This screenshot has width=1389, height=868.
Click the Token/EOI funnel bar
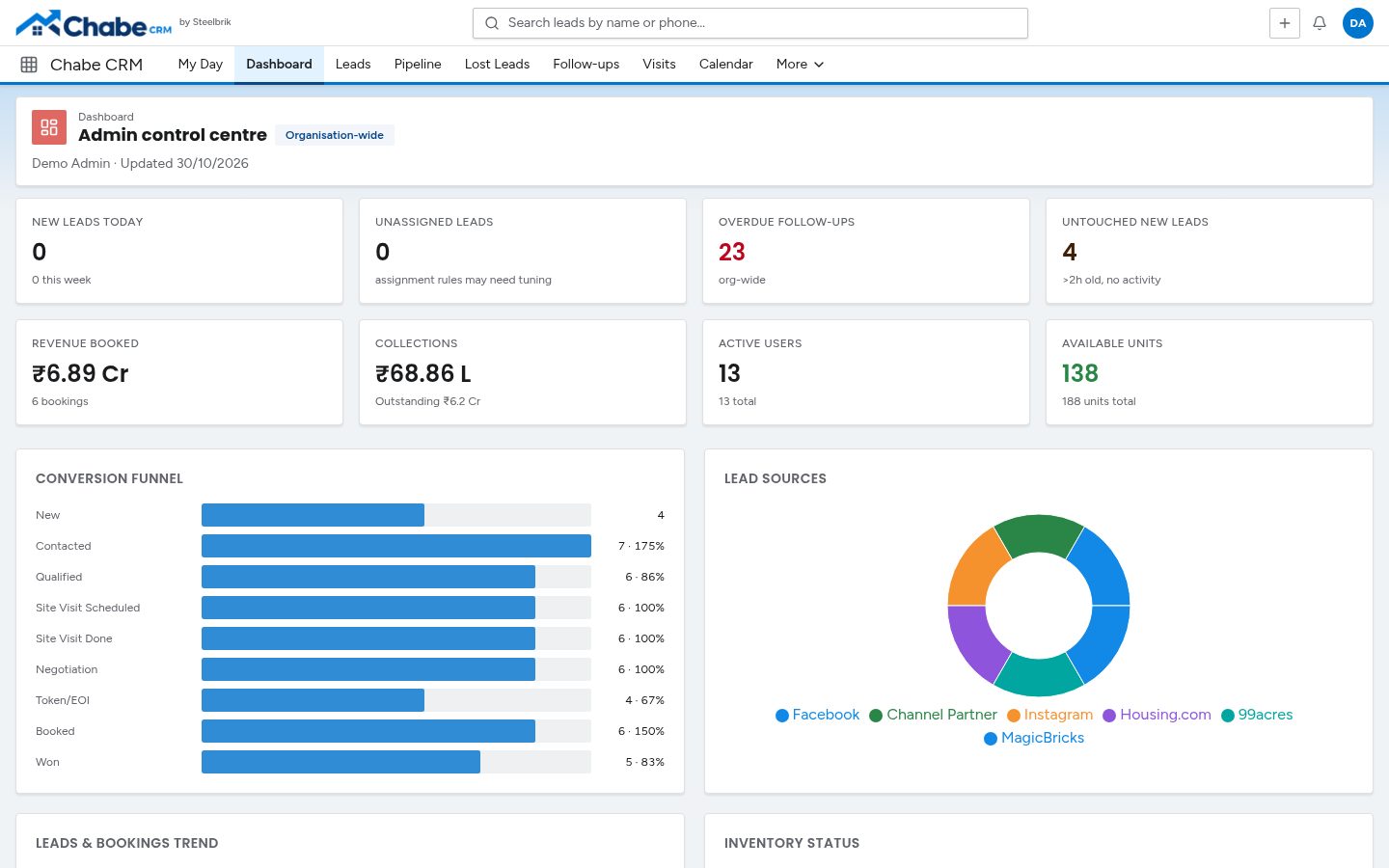pos(313,700)
